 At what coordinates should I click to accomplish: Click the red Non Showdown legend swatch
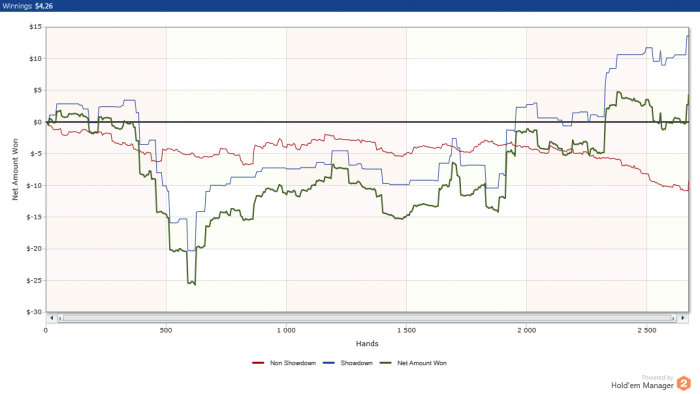click(258, 363)
